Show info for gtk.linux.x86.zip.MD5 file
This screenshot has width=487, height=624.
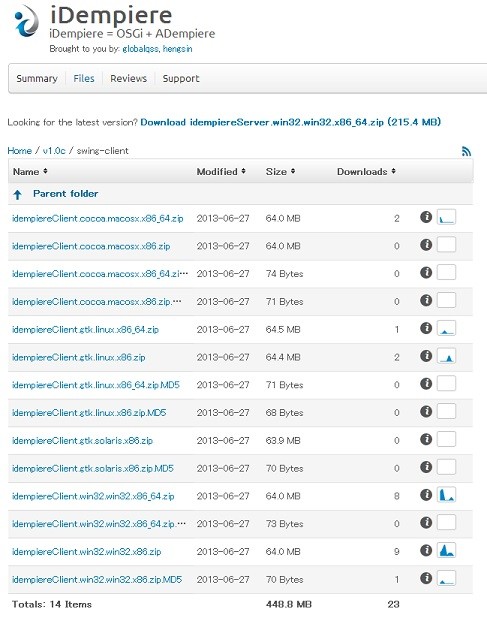[426, 411]
